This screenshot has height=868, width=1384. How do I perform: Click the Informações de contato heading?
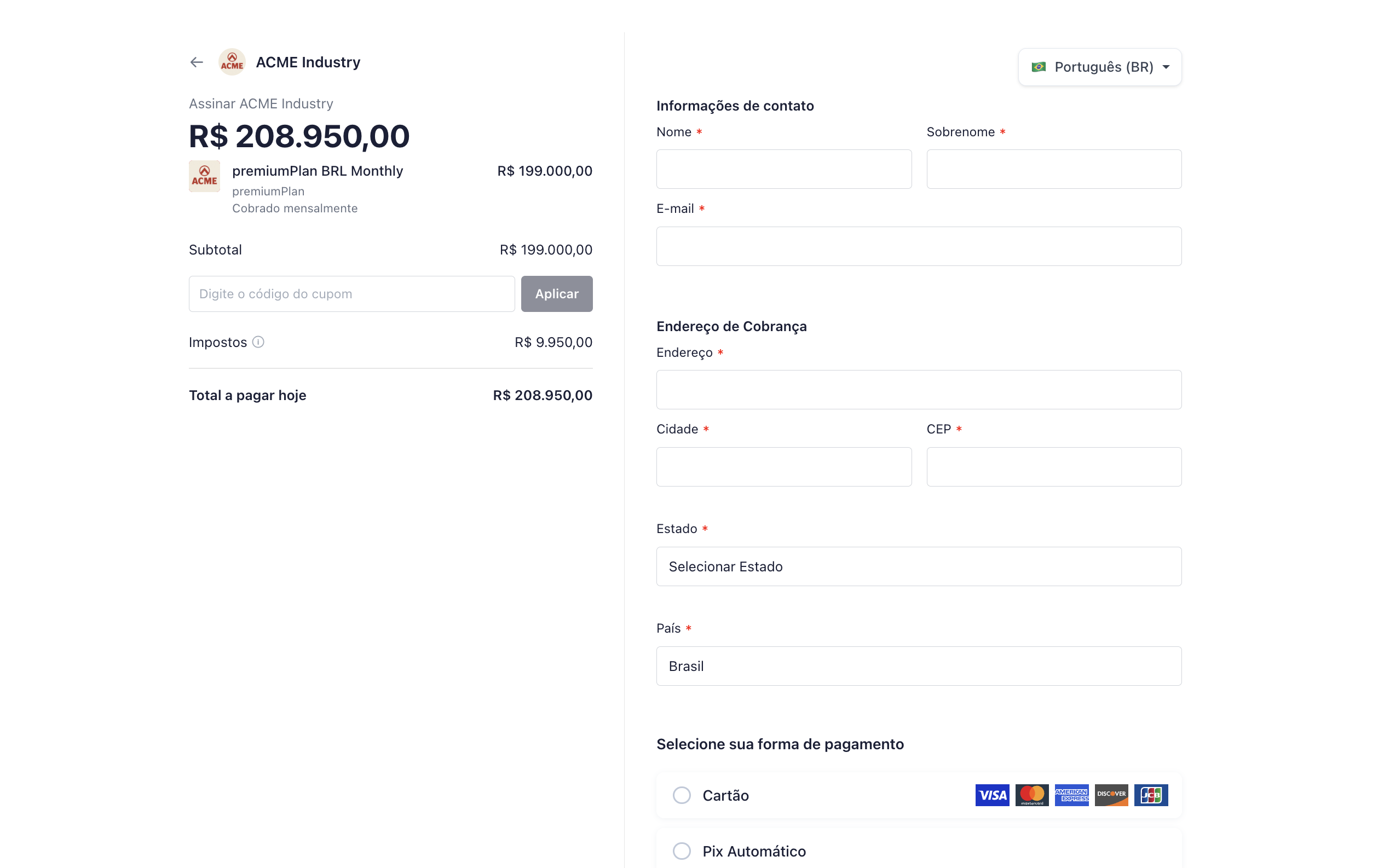click(735, 106)
